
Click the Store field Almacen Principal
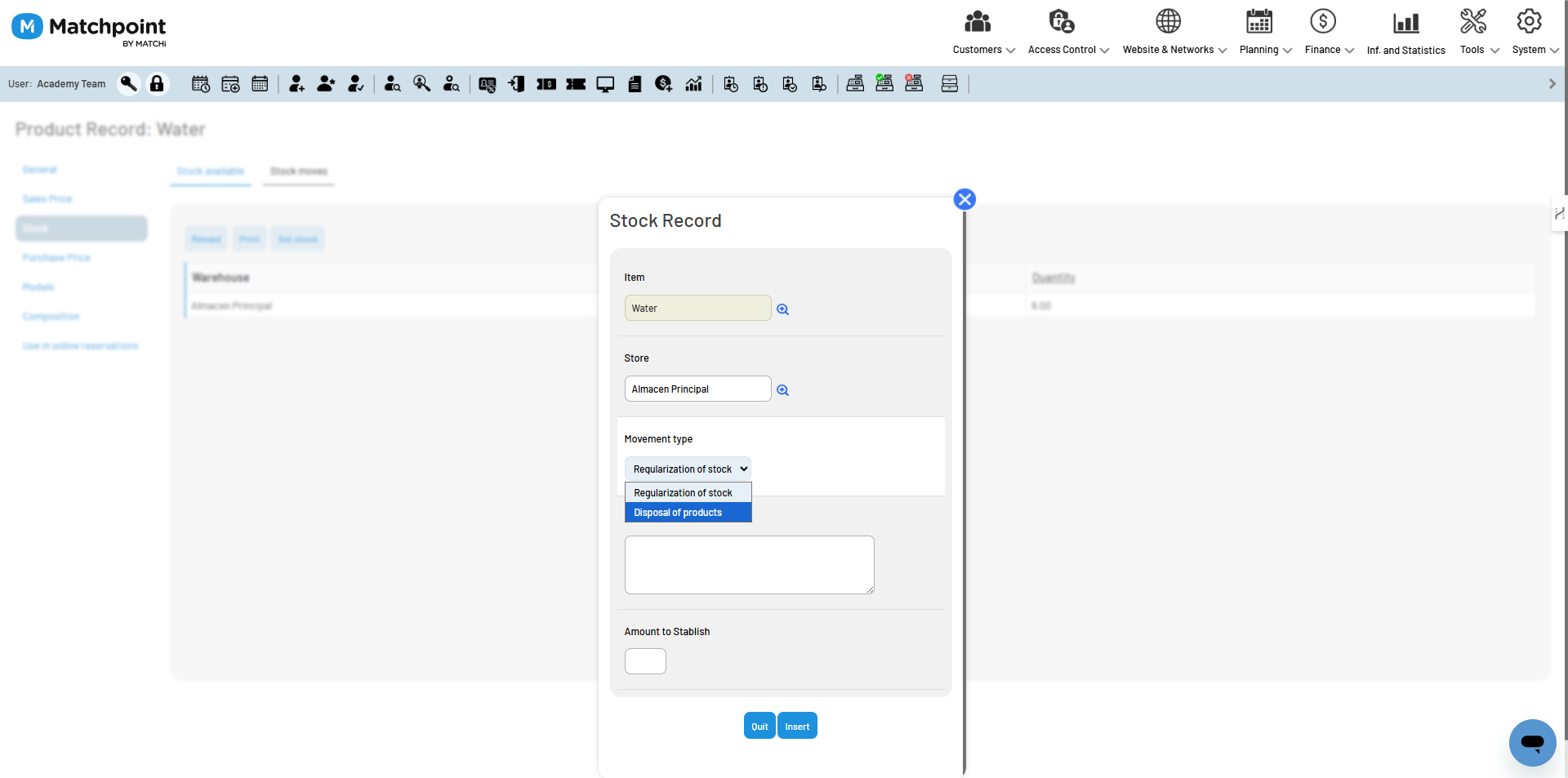point(697,389)
